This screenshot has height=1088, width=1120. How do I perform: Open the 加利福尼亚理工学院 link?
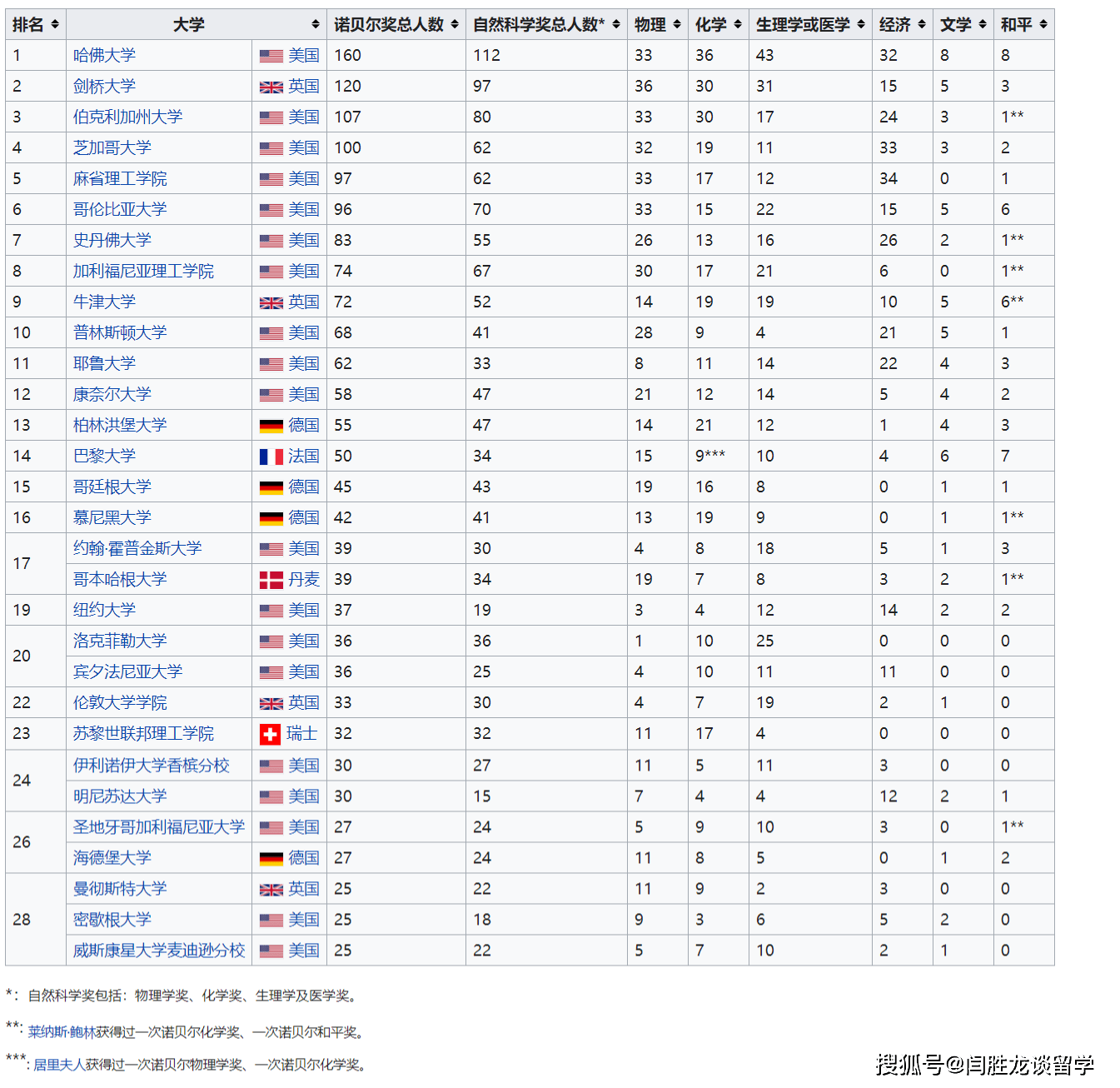143,271
